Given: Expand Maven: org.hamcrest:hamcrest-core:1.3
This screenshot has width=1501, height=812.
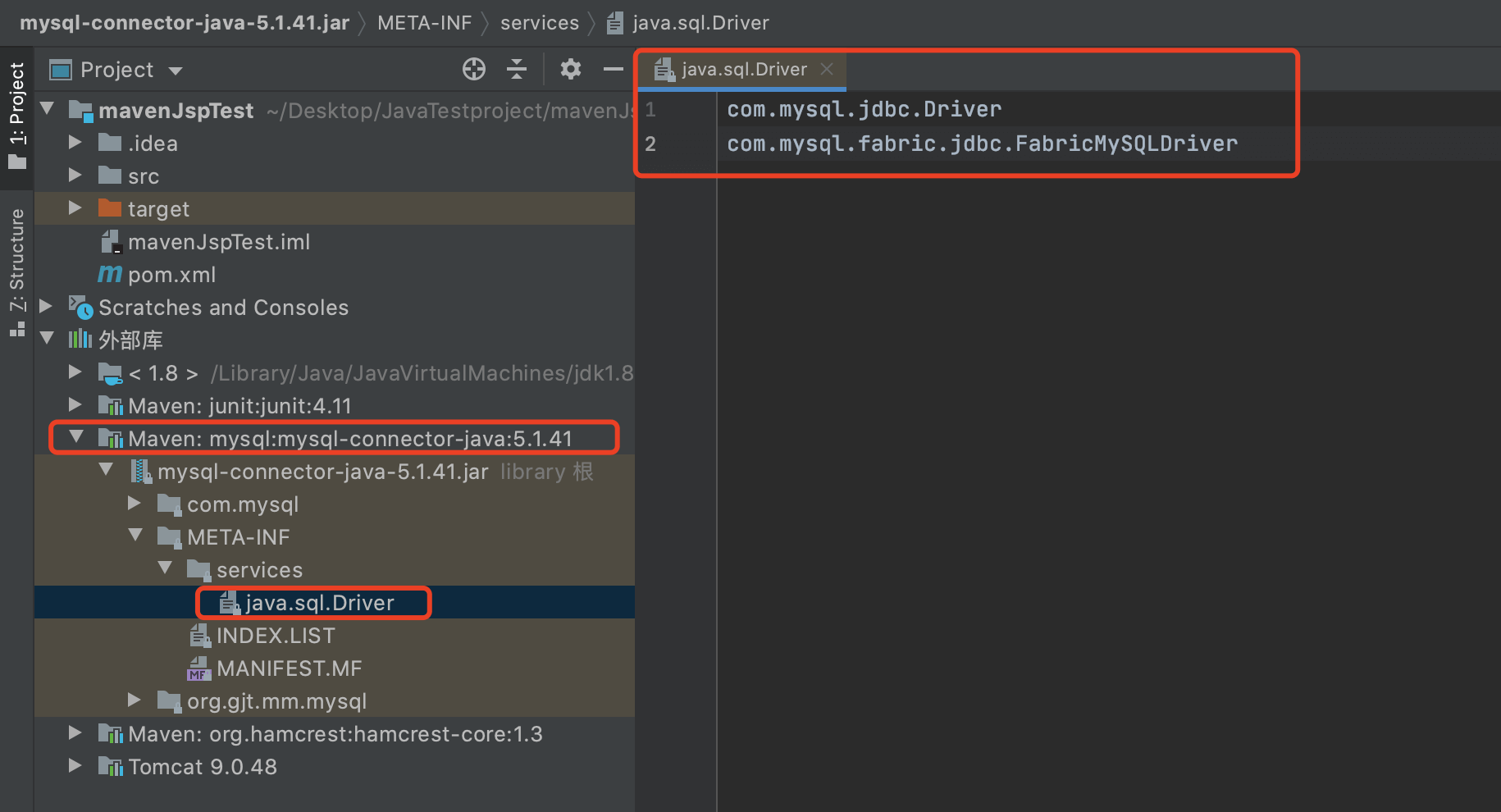Looking at the screenshot, I should [x=75, y=733].
